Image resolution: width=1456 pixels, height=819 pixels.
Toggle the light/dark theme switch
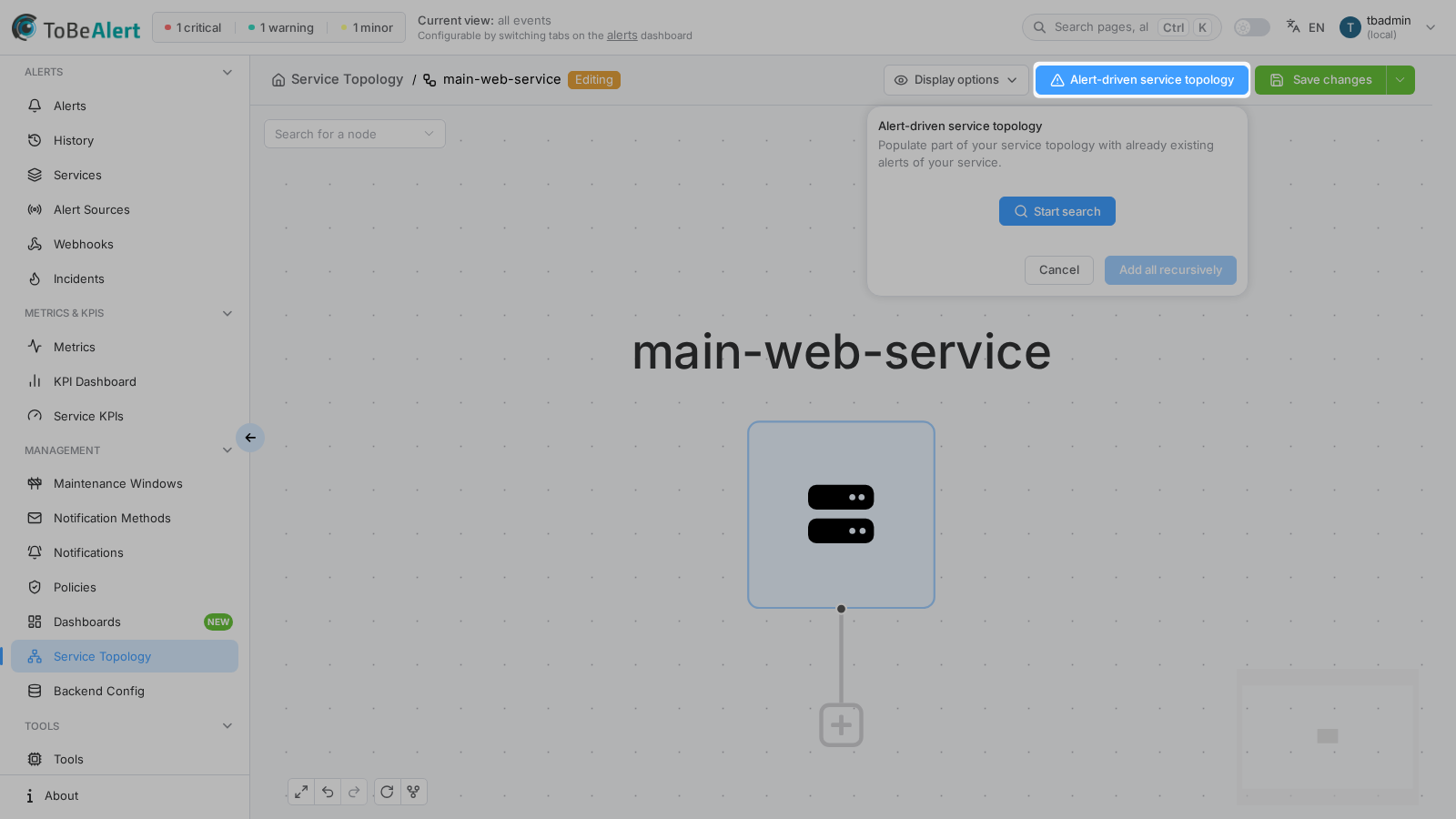1252,27
